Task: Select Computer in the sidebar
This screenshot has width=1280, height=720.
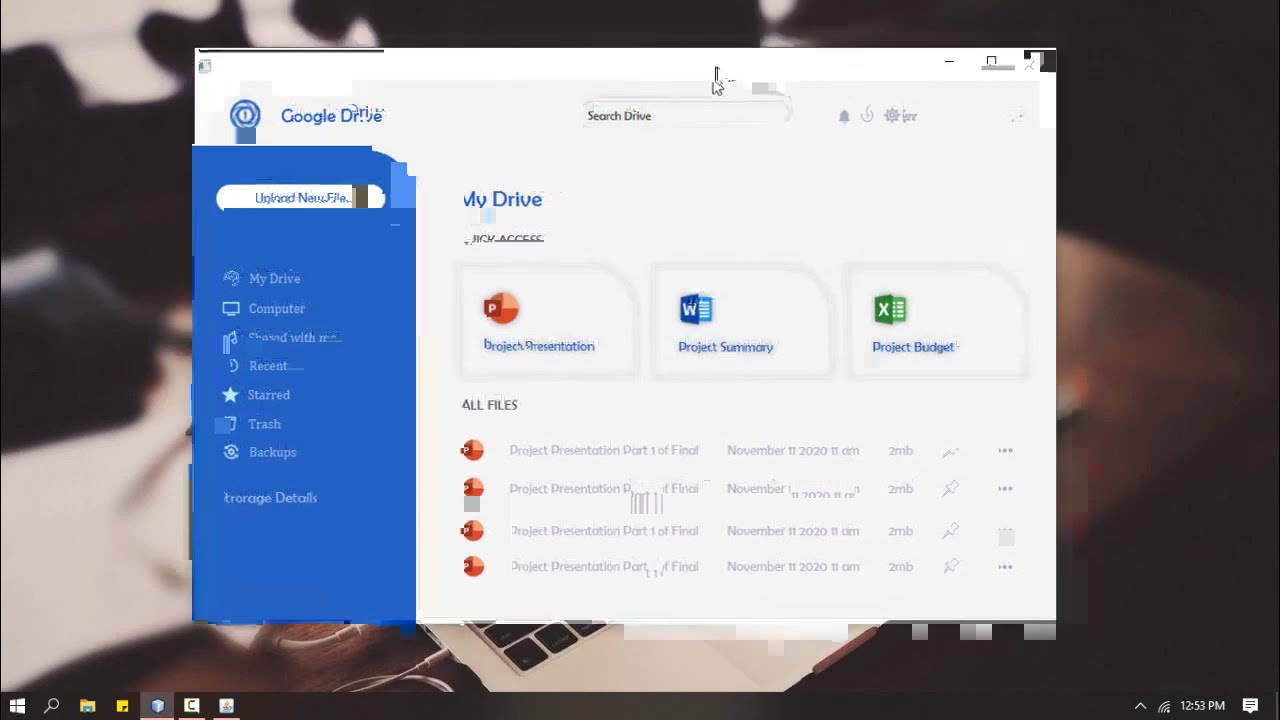Action: 276,309
